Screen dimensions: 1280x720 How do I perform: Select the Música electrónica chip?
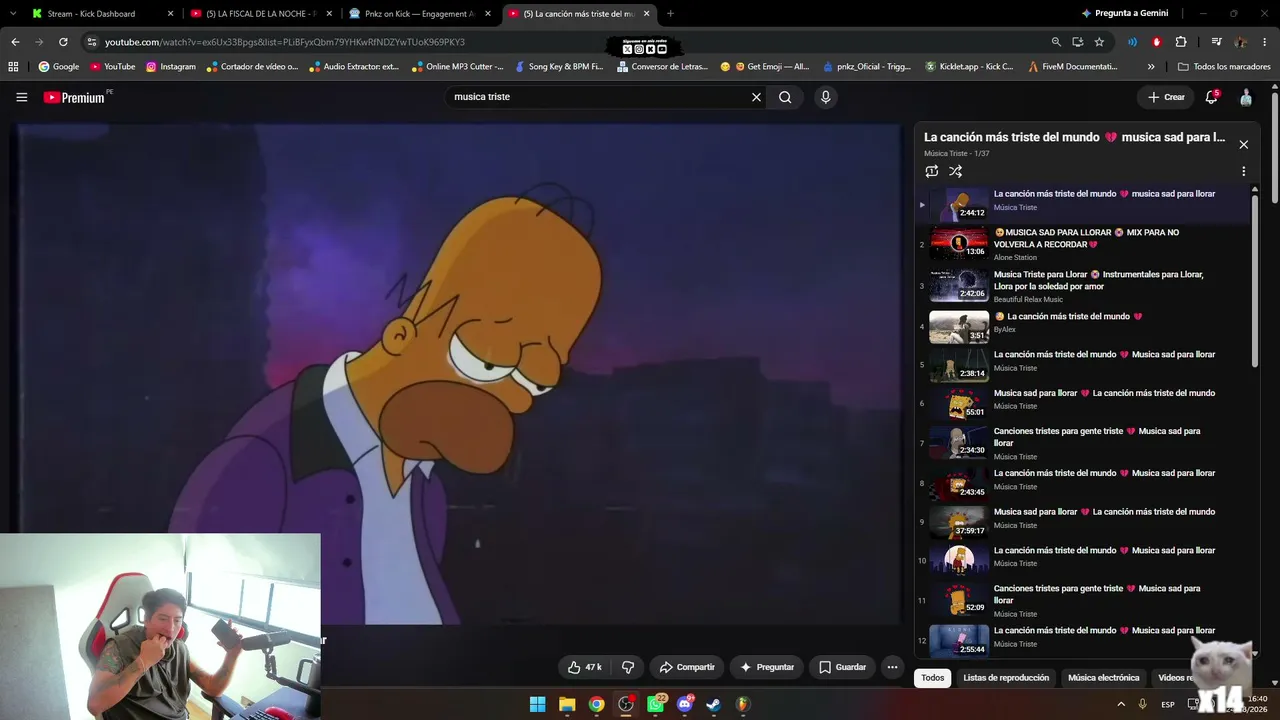click(1104, 678)
